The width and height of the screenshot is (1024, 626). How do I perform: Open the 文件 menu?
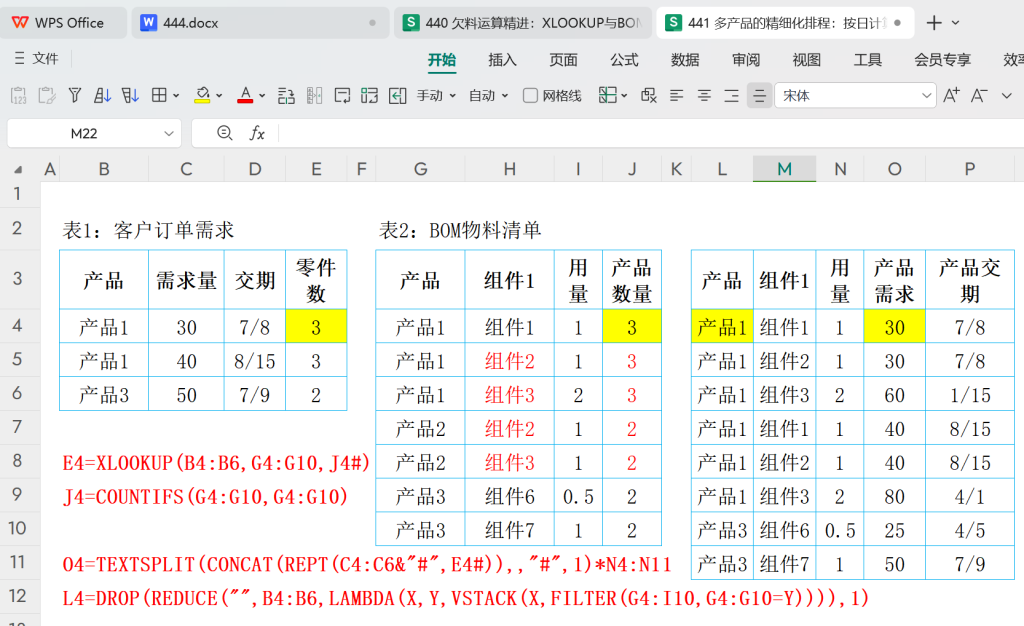37,59
